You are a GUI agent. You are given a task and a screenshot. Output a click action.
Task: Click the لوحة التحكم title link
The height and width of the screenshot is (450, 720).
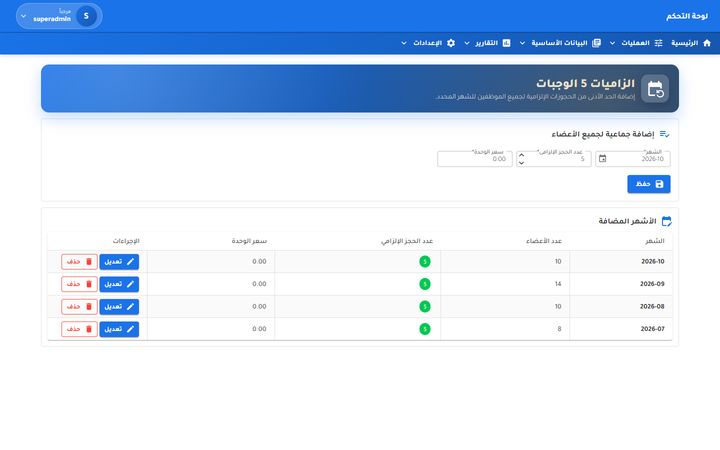[x=687, y=16]
